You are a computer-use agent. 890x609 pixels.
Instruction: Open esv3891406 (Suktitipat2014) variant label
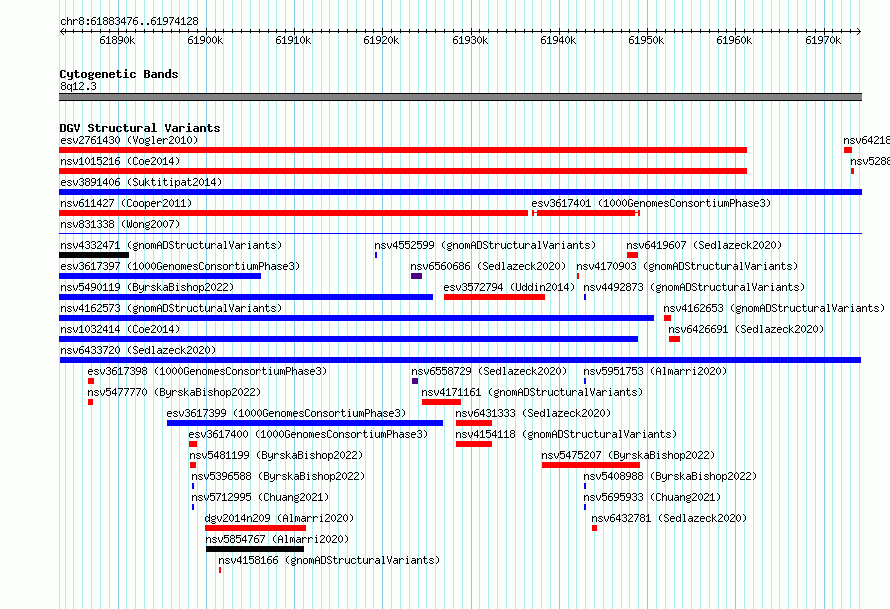[141, 182]
